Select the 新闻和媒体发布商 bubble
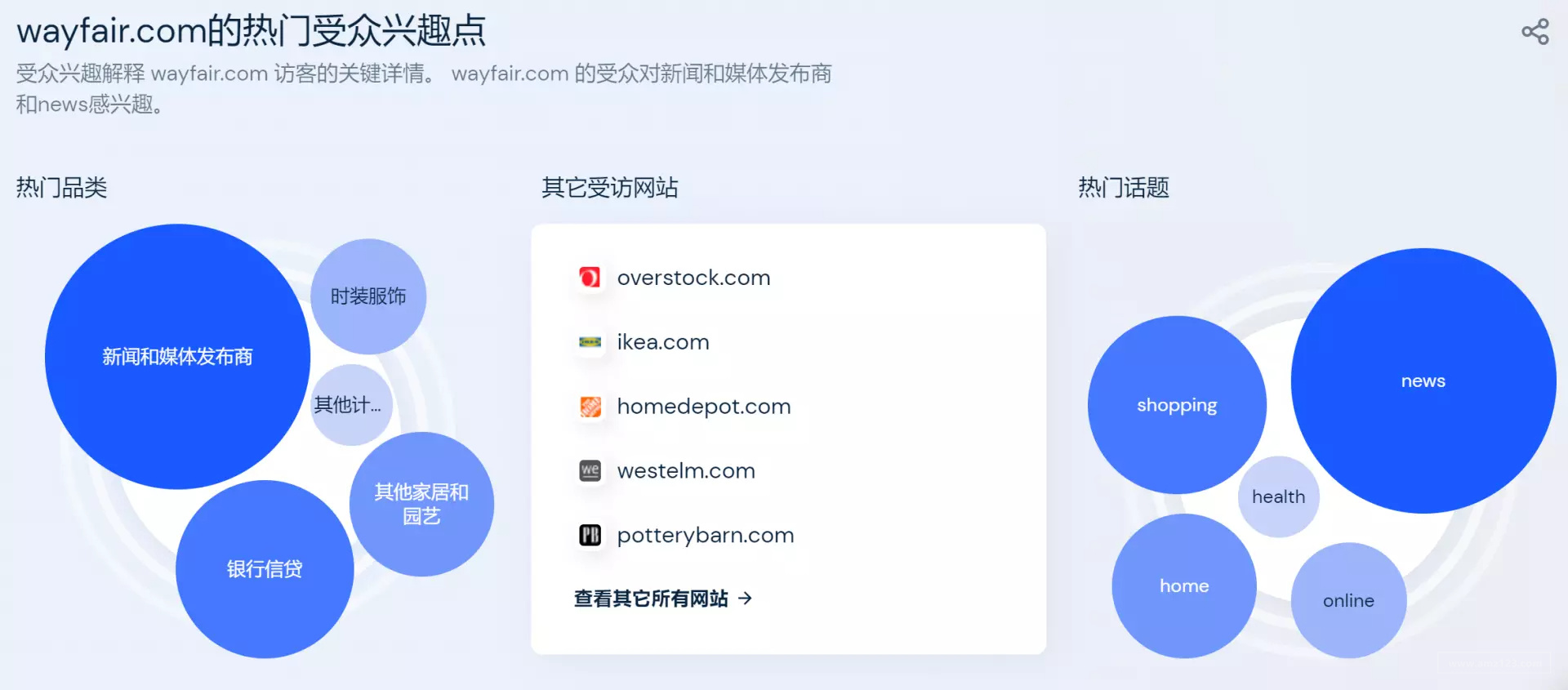The height and width of the screenshot is (690, 1568). tap(177, 357)
